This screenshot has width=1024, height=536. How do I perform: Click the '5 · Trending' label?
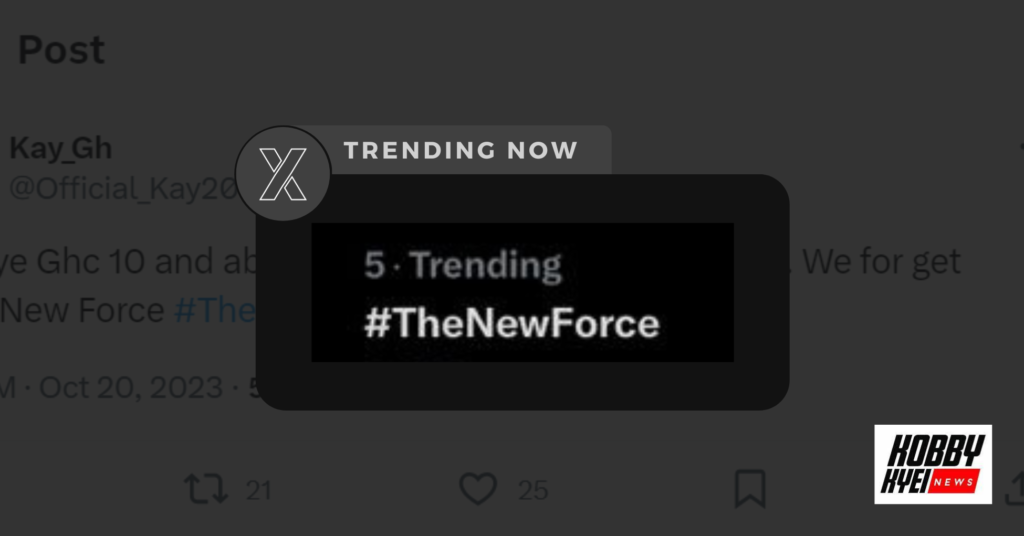click(x=462, y=265)
